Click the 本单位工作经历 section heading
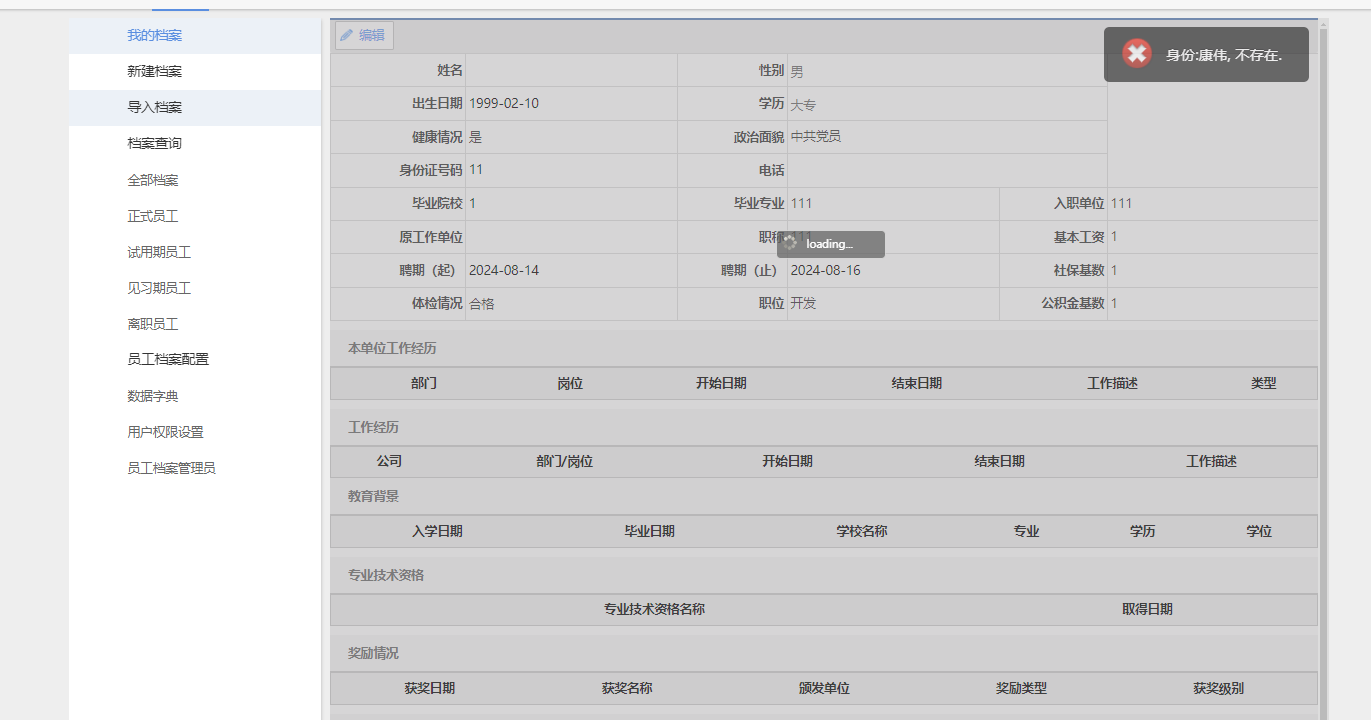The height and width of the screenshot is (720, 1371). point(392,348)
